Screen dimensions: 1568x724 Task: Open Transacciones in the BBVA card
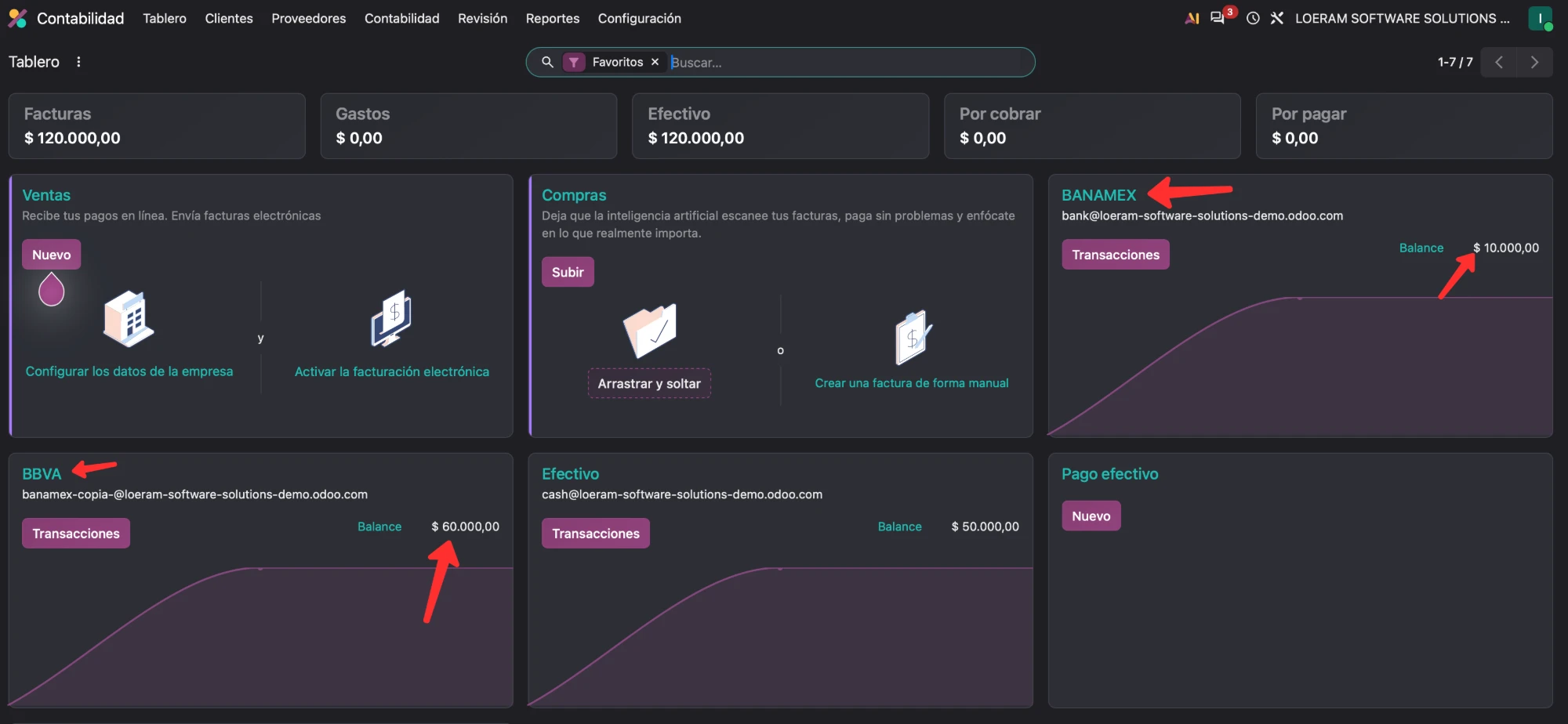pyautogui.click(x=76, y=534)
